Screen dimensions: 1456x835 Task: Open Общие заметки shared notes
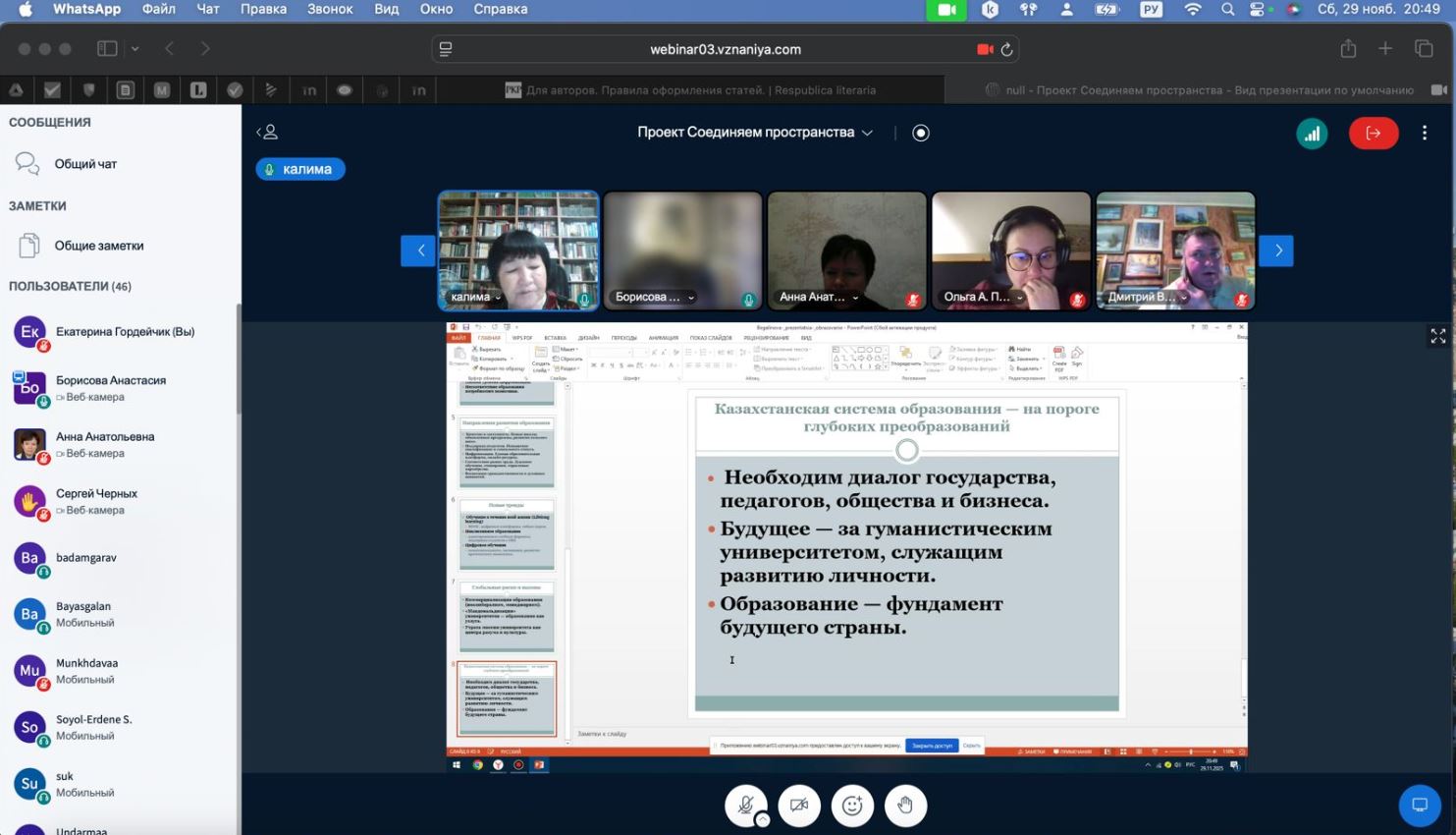pyautogui.click(x=98, y=246)
